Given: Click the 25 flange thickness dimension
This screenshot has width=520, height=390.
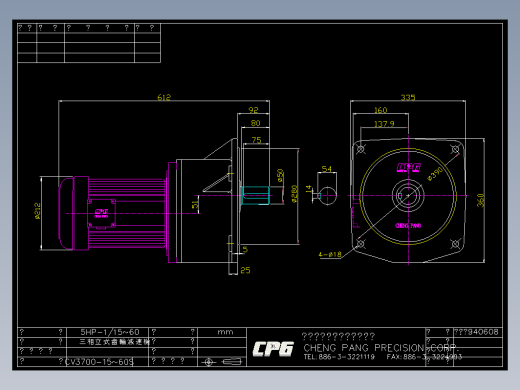Looking at the screenshot, I should click(x=245, y=270).
